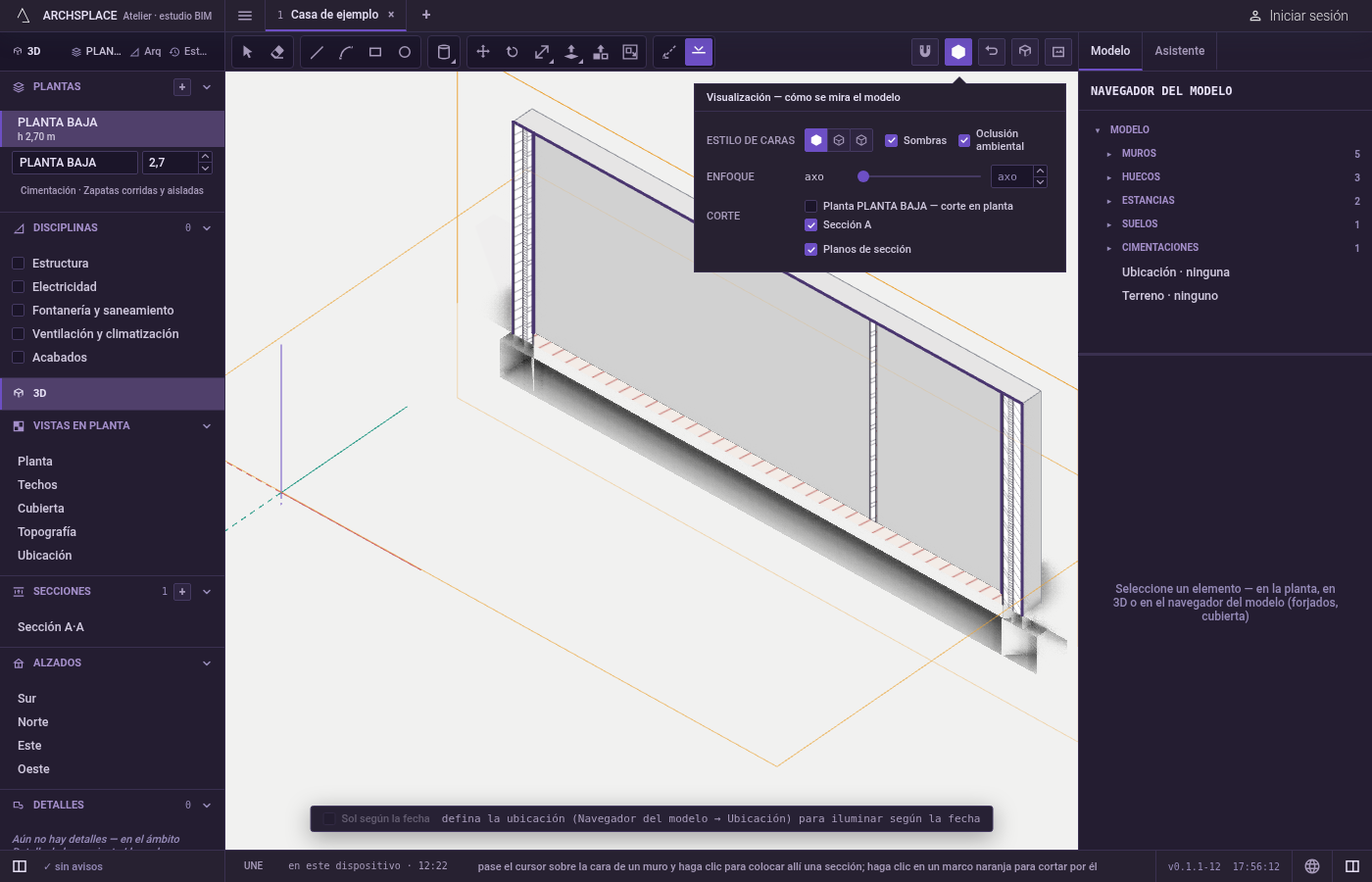Screen dimensions: 1372x882
Task: Choose the arc drawing tool
Action: coord(346,52)
